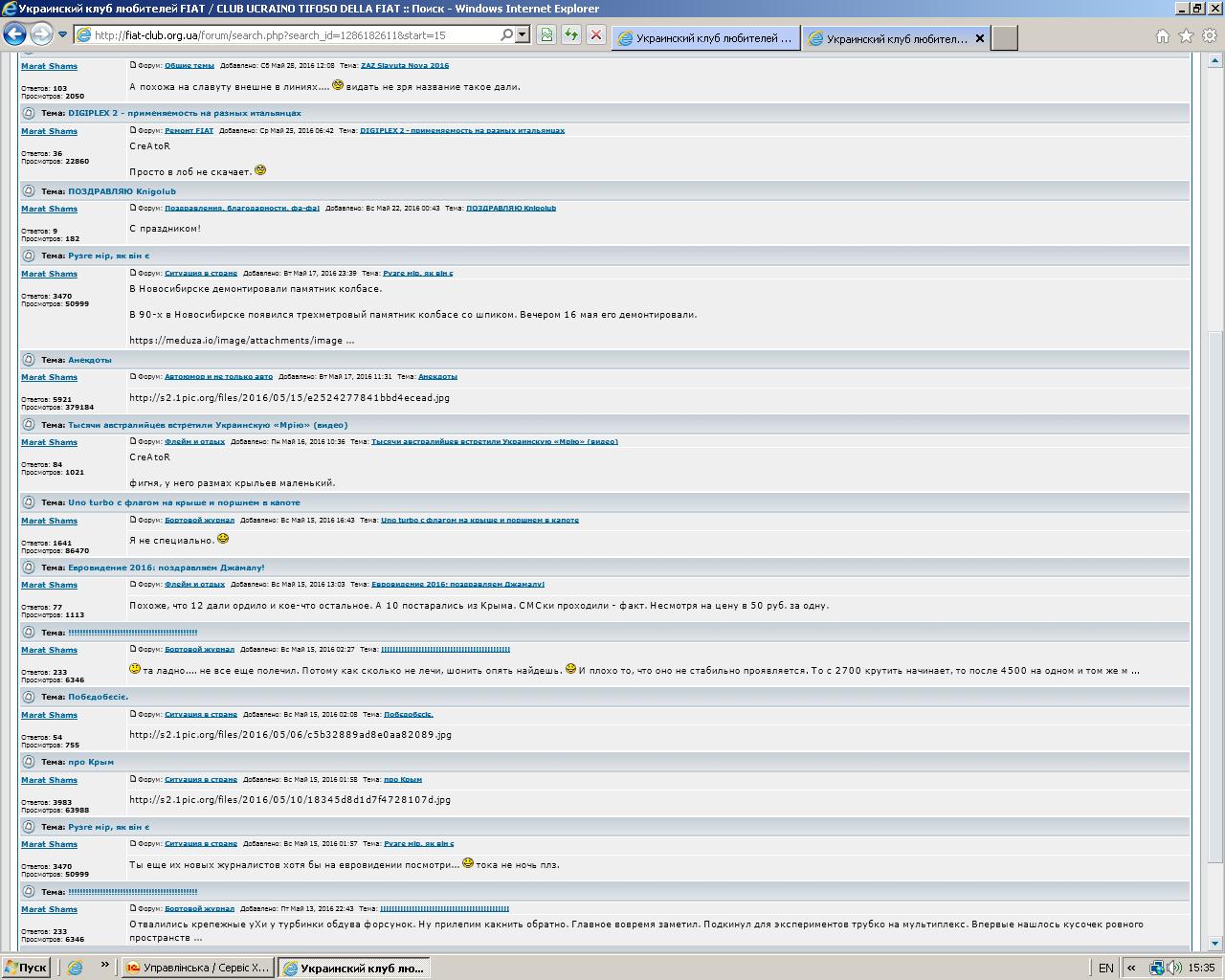Image resolution: width=1225 pixels, height=980 pixels.
Task: Open the Home page icon
Action: click(1162, 36)
